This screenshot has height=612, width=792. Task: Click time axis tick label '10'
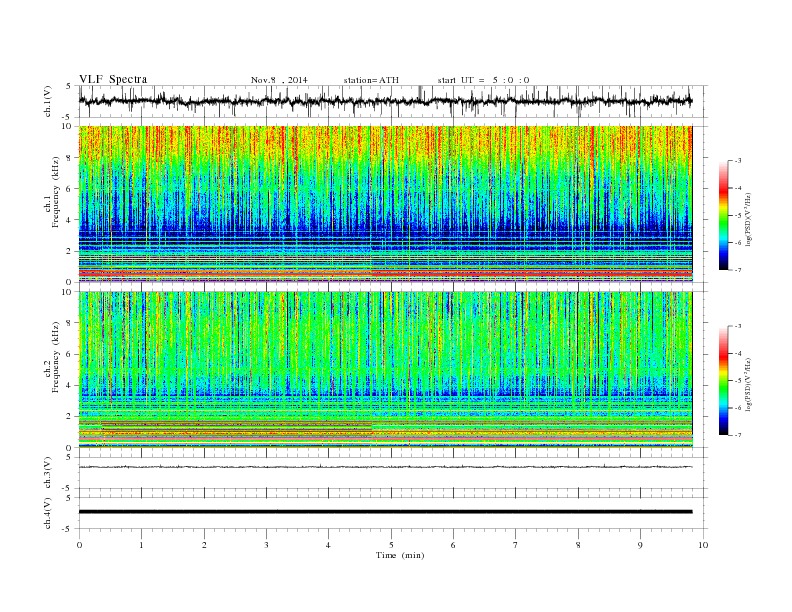pos(703,545)
